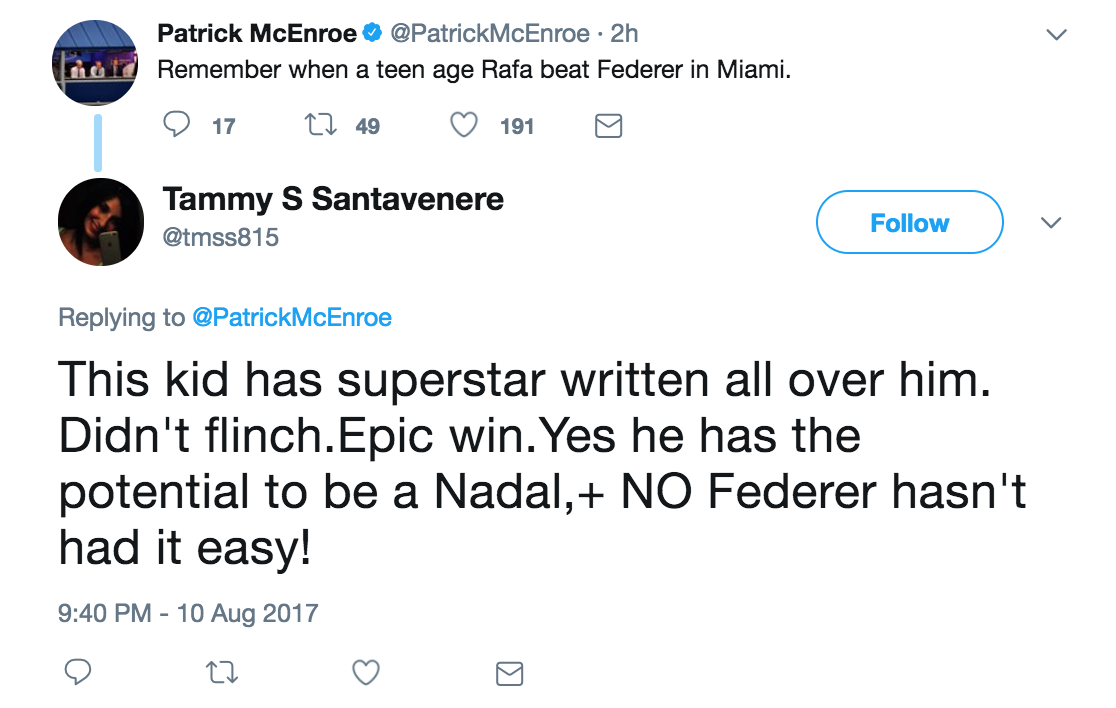1116x708 pixels.
Task: Open verified badge next to Patrick McEnroe
Action: click(x=371, y=34)
